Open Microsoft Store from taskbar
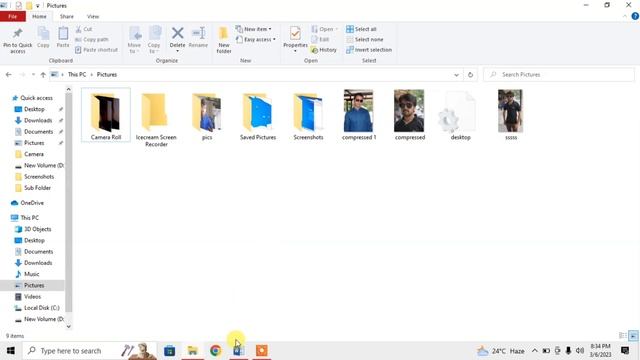 [169, 351]
